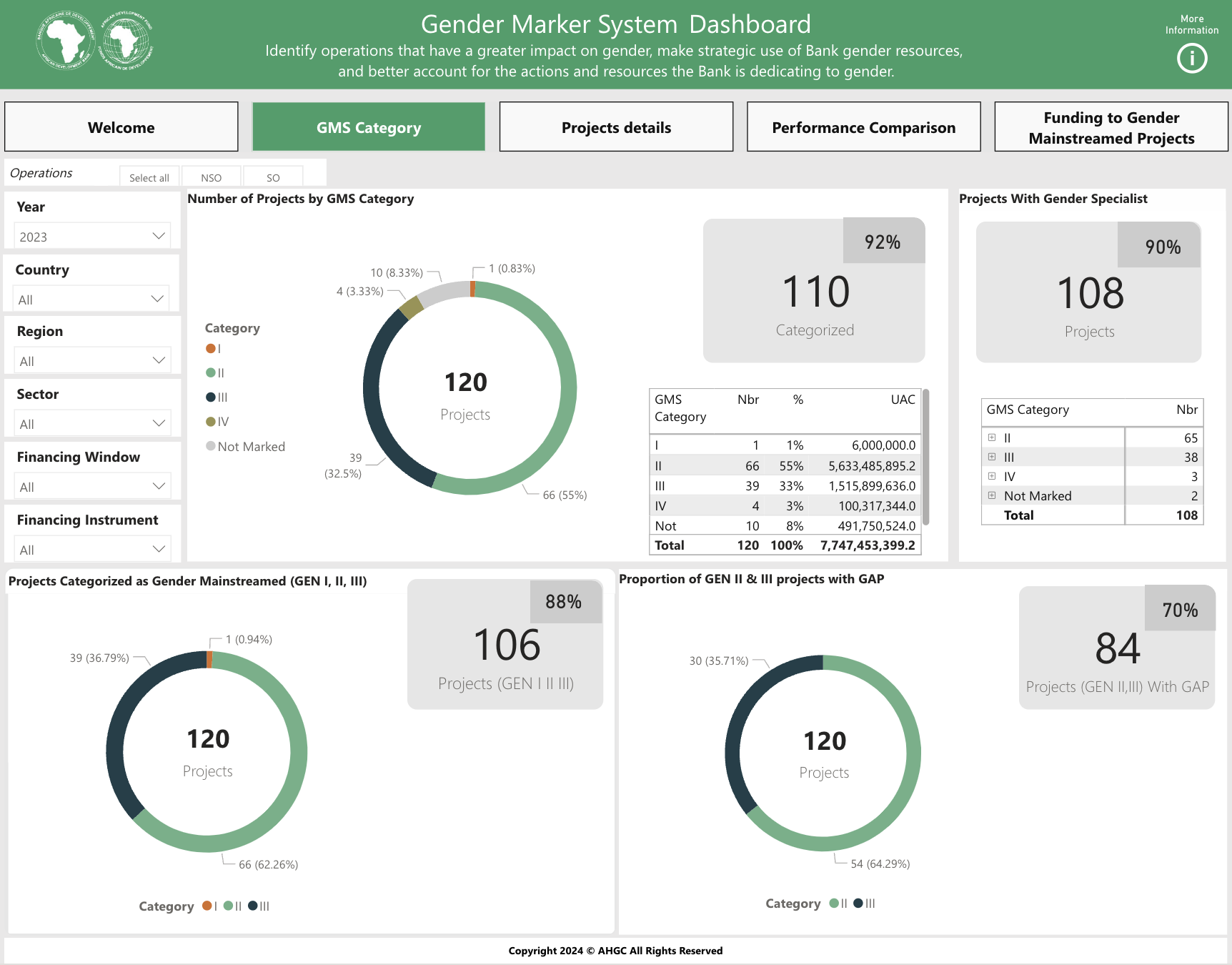Click the More Information info icon

point(1191,58)
